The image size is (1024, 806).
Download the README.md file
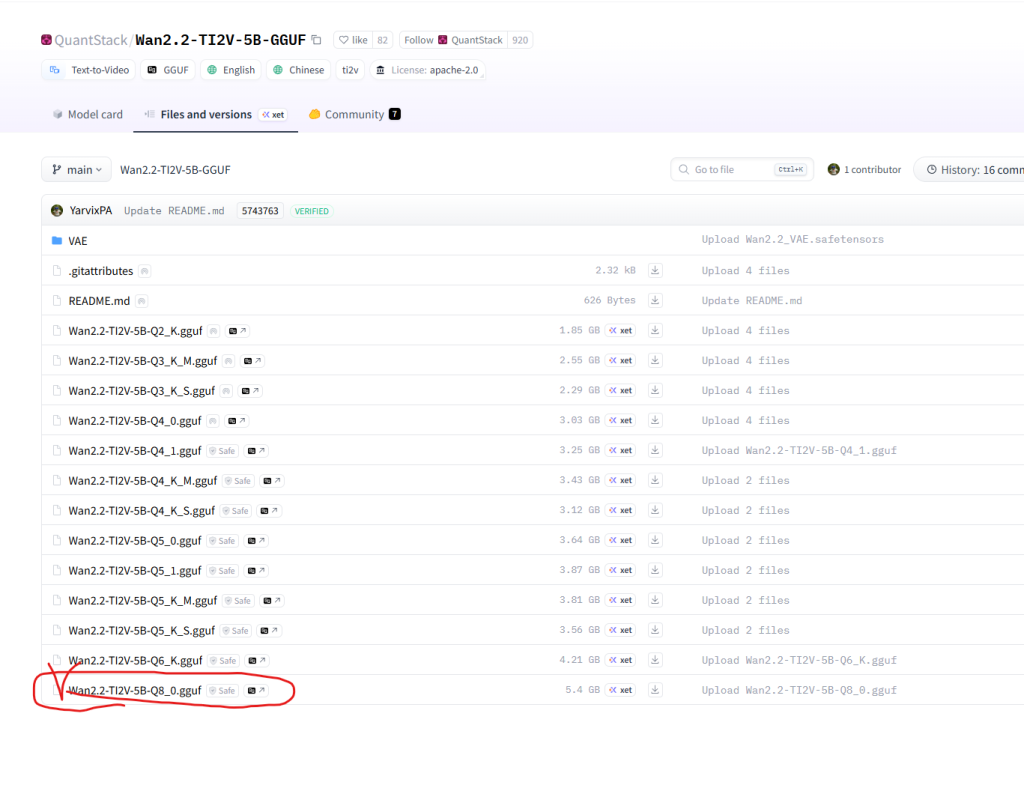655,300
